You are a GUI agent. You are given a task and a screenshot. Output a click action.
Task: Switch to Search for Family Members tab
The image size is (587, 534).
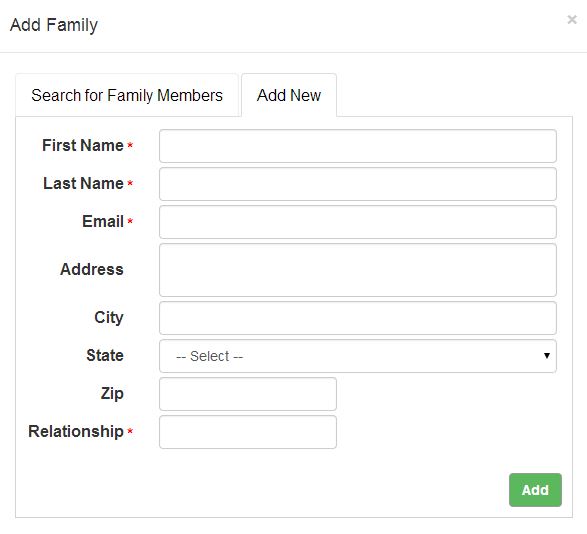(127, 95)
